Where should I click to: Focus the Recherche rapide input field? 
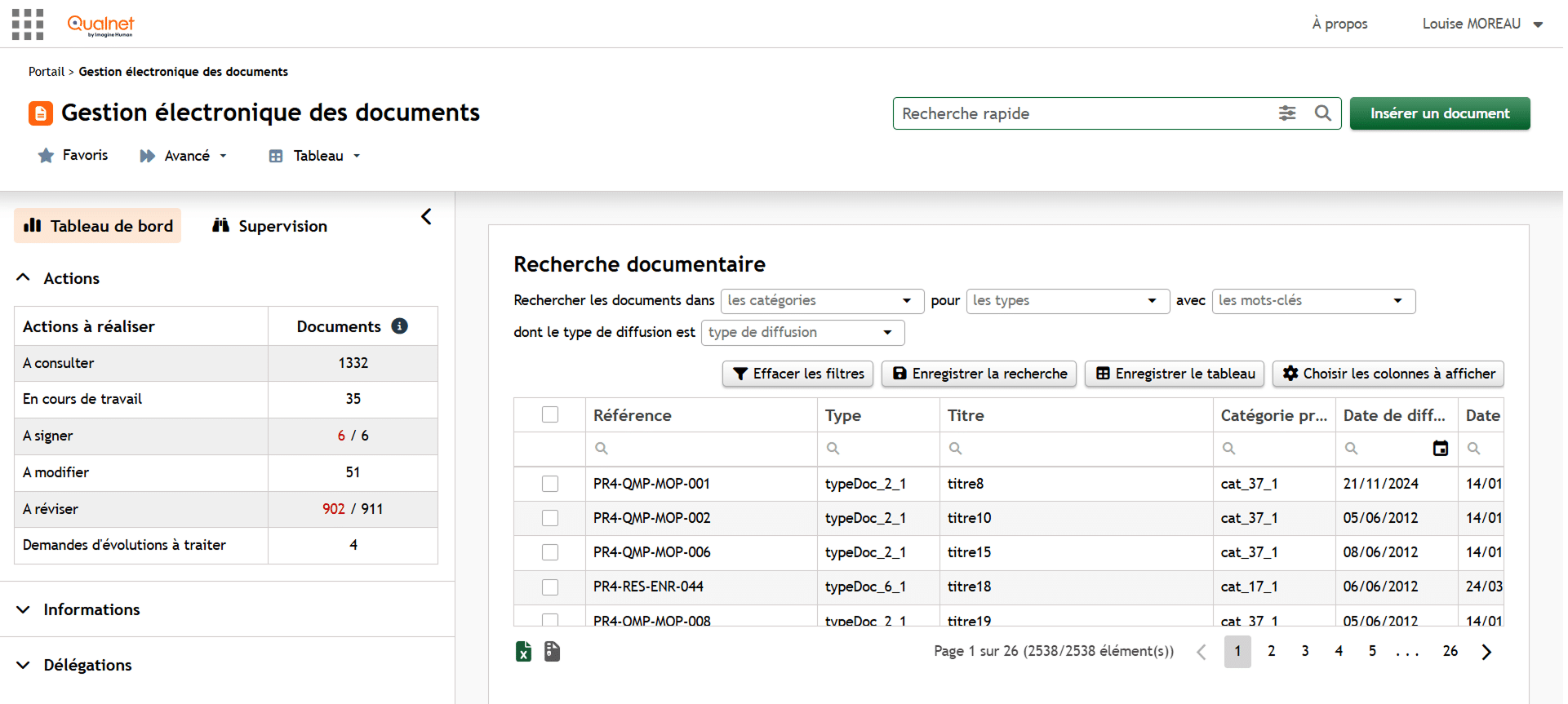tap(1086, 113)
